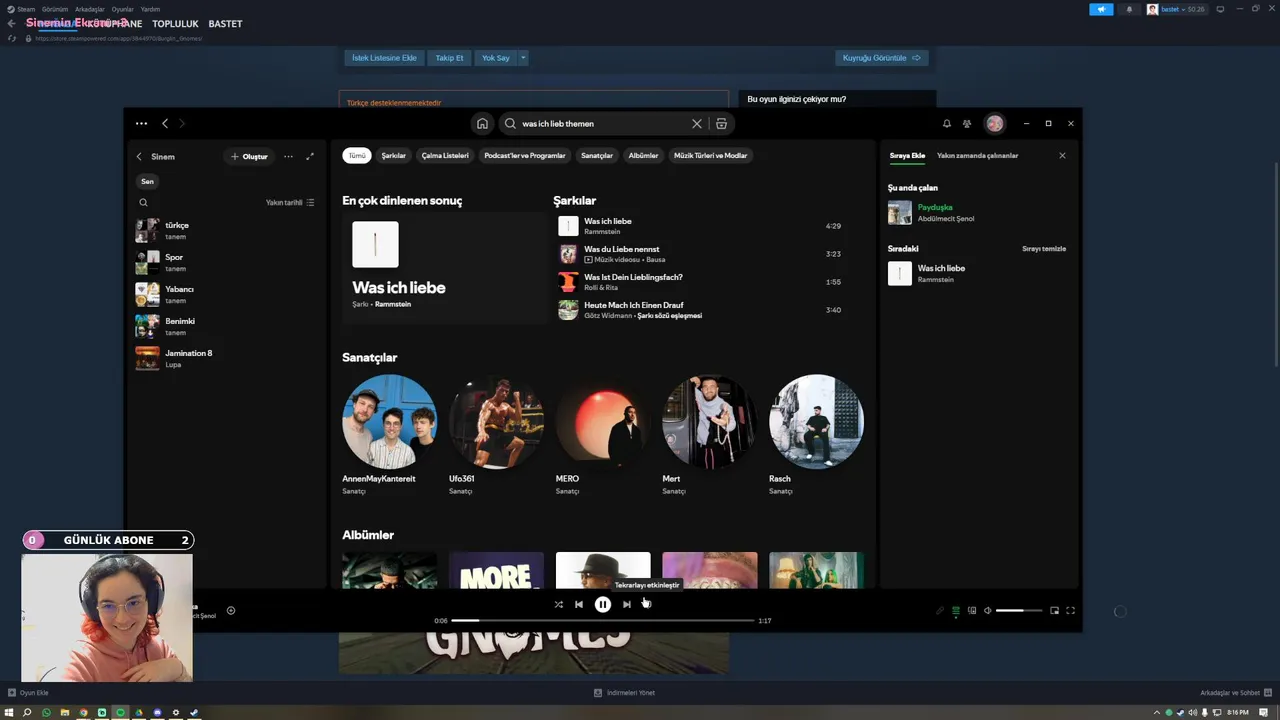This screenshot has height=720, width=1280.
Task: Open the Yabancı playlist
Action: pyautogui.click(x=228, y=294)
